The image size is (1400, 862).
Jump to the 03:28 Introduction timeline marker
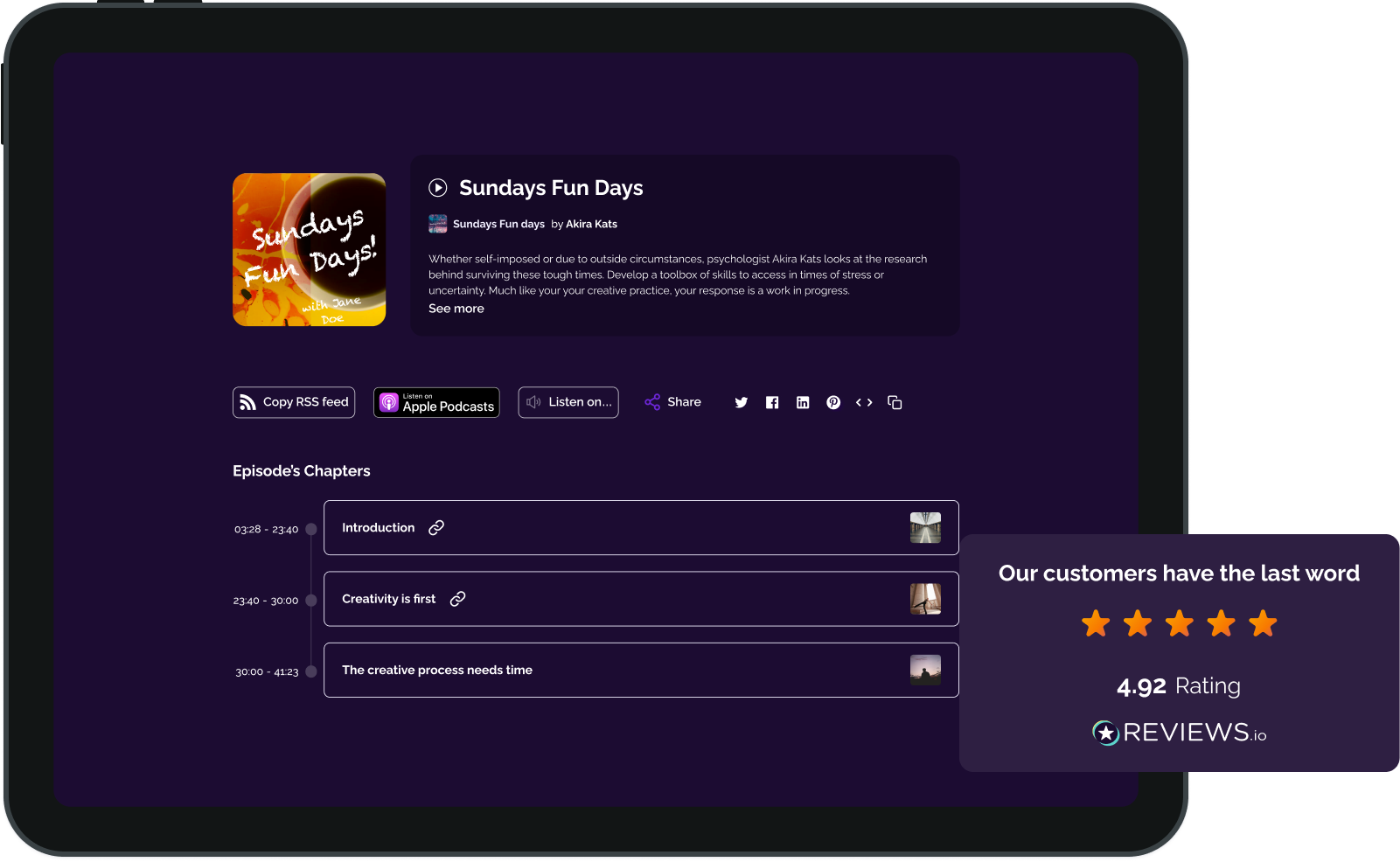(x=311, y=529)
